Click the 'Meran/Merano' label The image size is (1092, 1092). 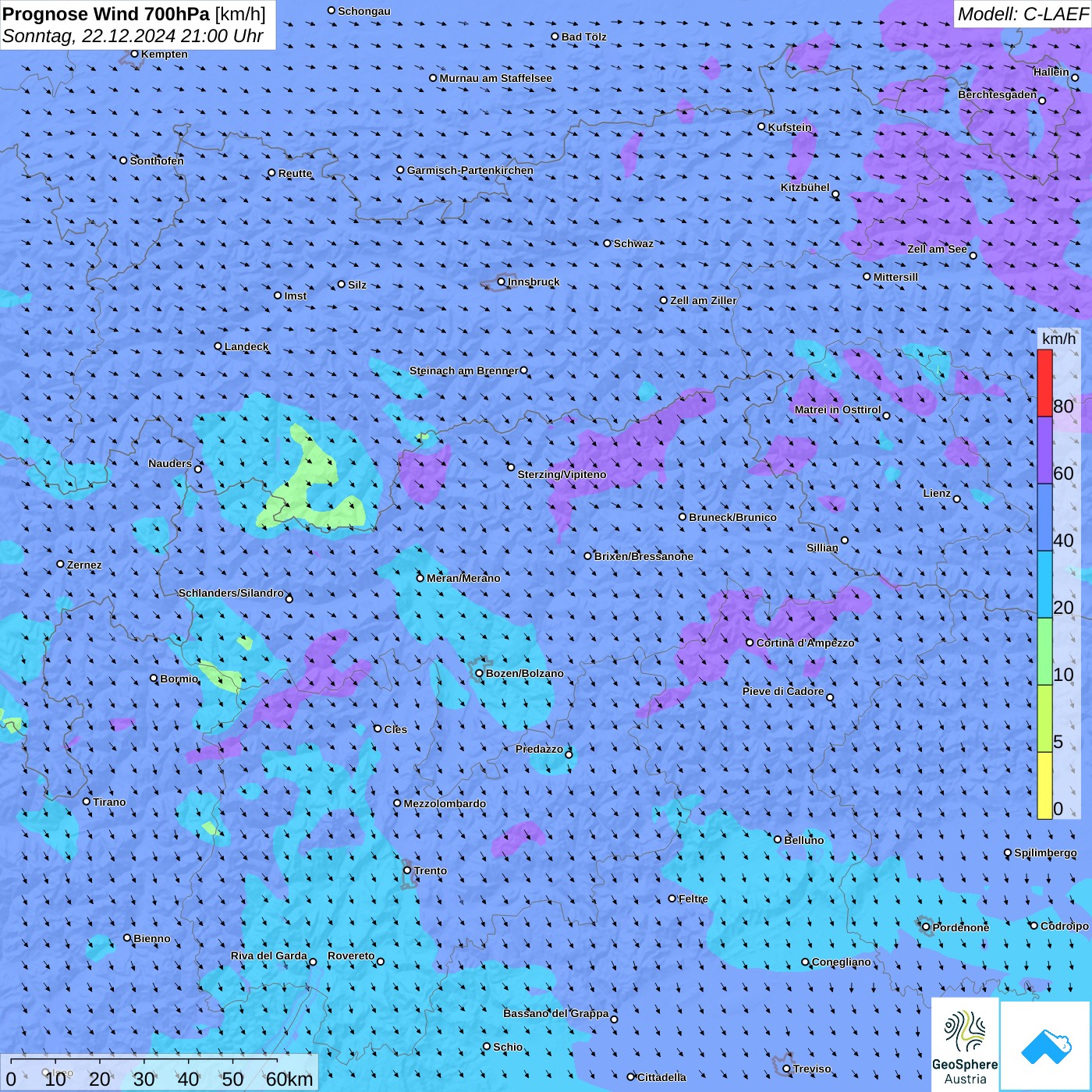[x=464, y=578]
